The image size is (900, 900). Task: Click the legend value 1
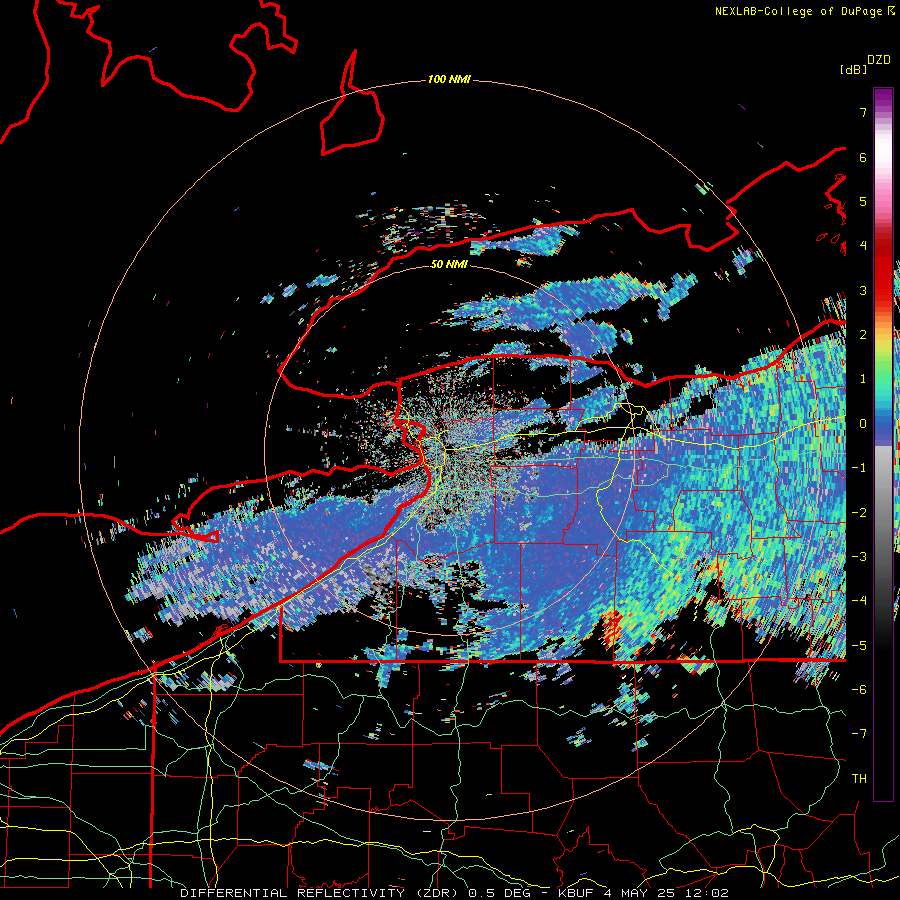point(863,379)
